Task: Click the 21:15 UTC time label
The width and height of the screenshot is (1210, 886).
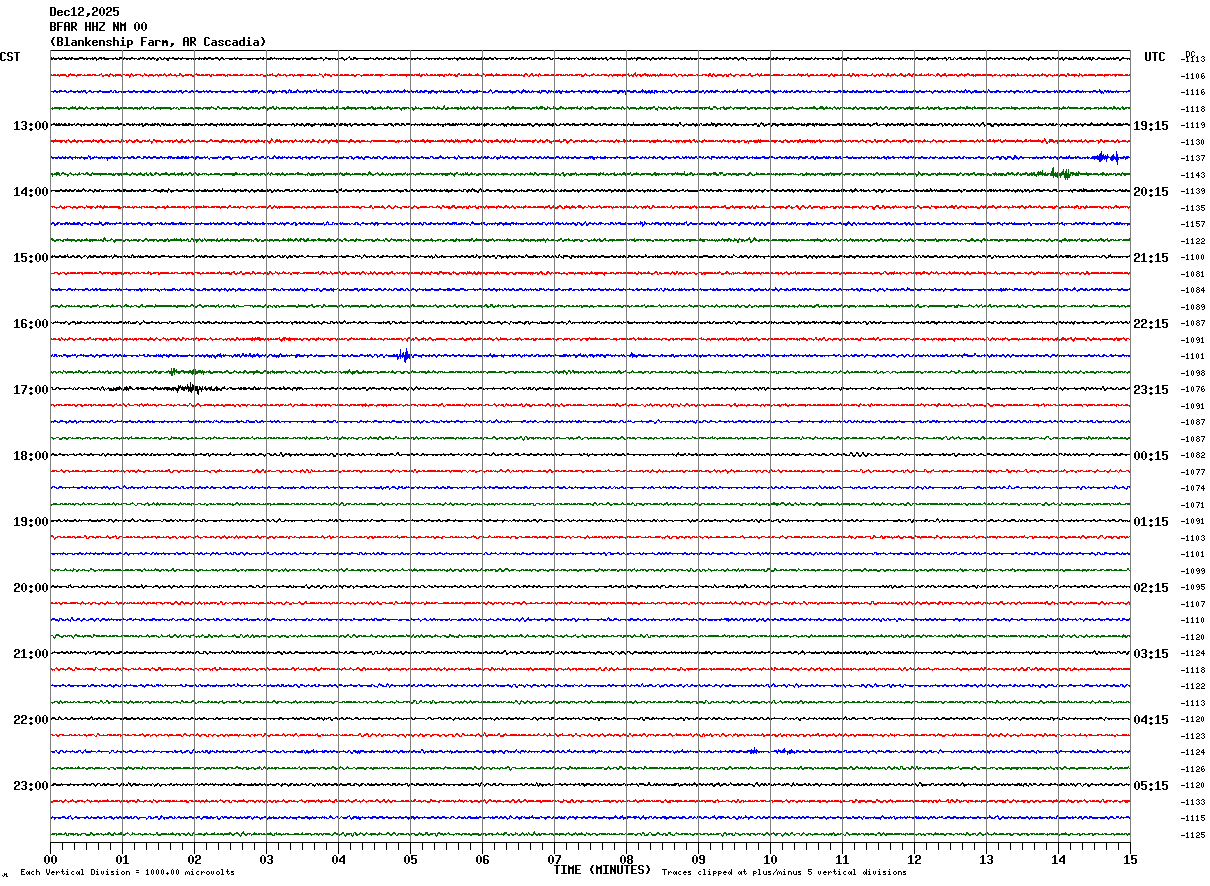Action: (1151, 258)
